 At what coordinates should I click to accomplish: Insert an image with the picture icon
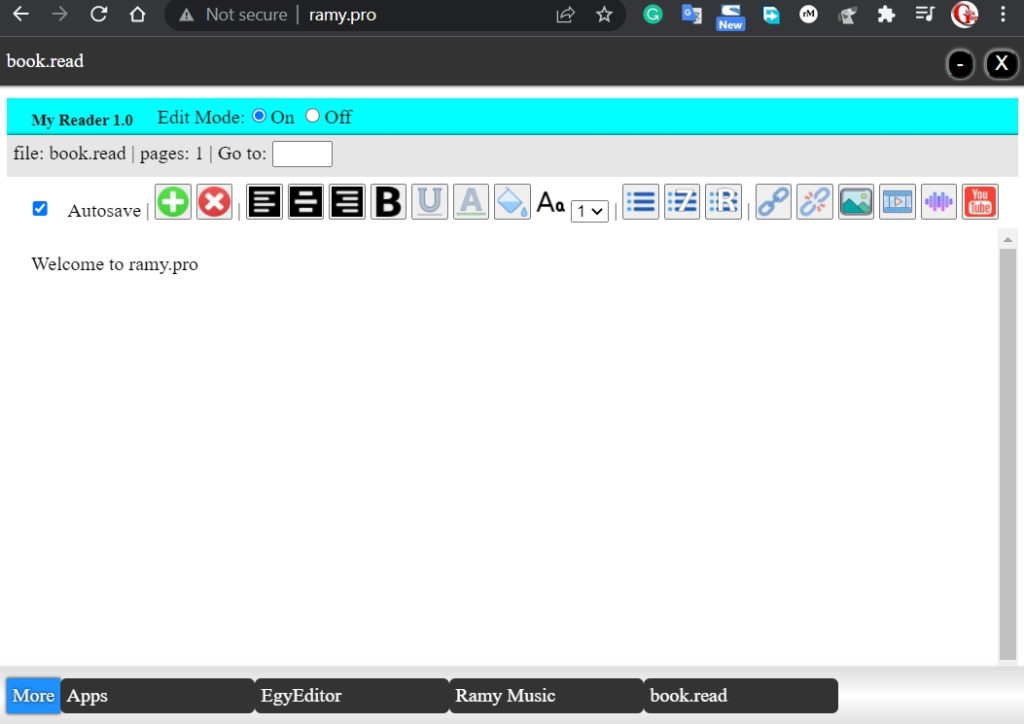855,201
